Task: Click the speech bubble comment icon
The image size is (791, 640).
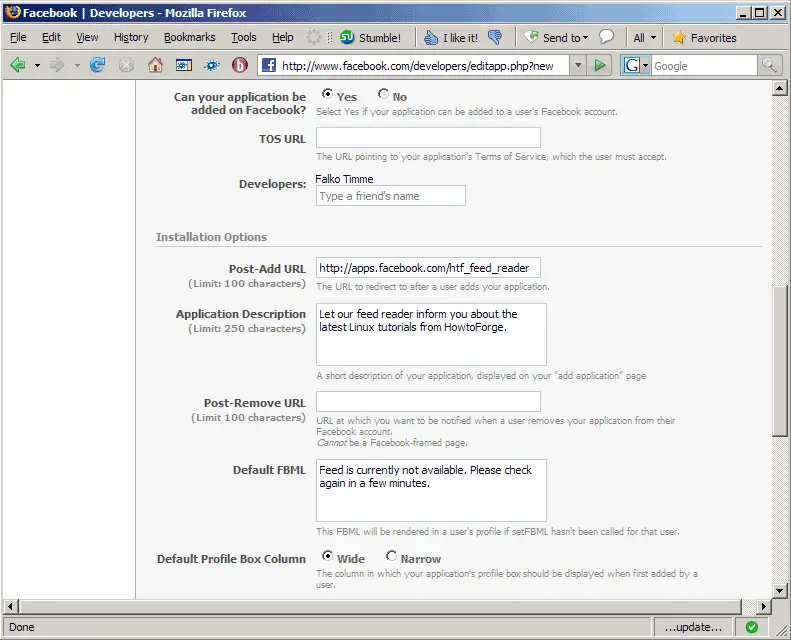Action: pos(606,37)
